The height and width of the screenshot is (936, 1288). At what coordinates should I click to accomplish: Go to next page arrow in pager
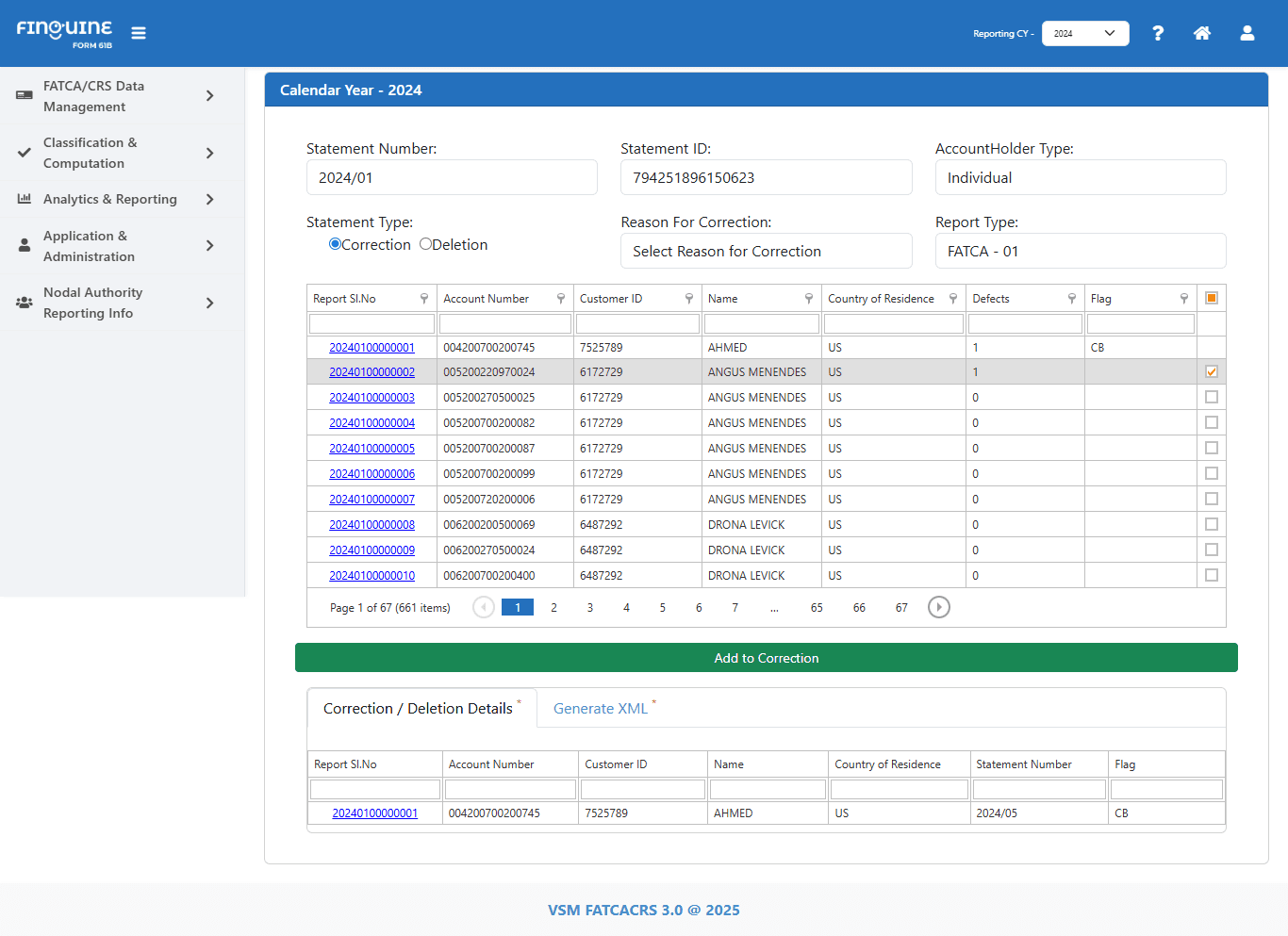(938, 607)
